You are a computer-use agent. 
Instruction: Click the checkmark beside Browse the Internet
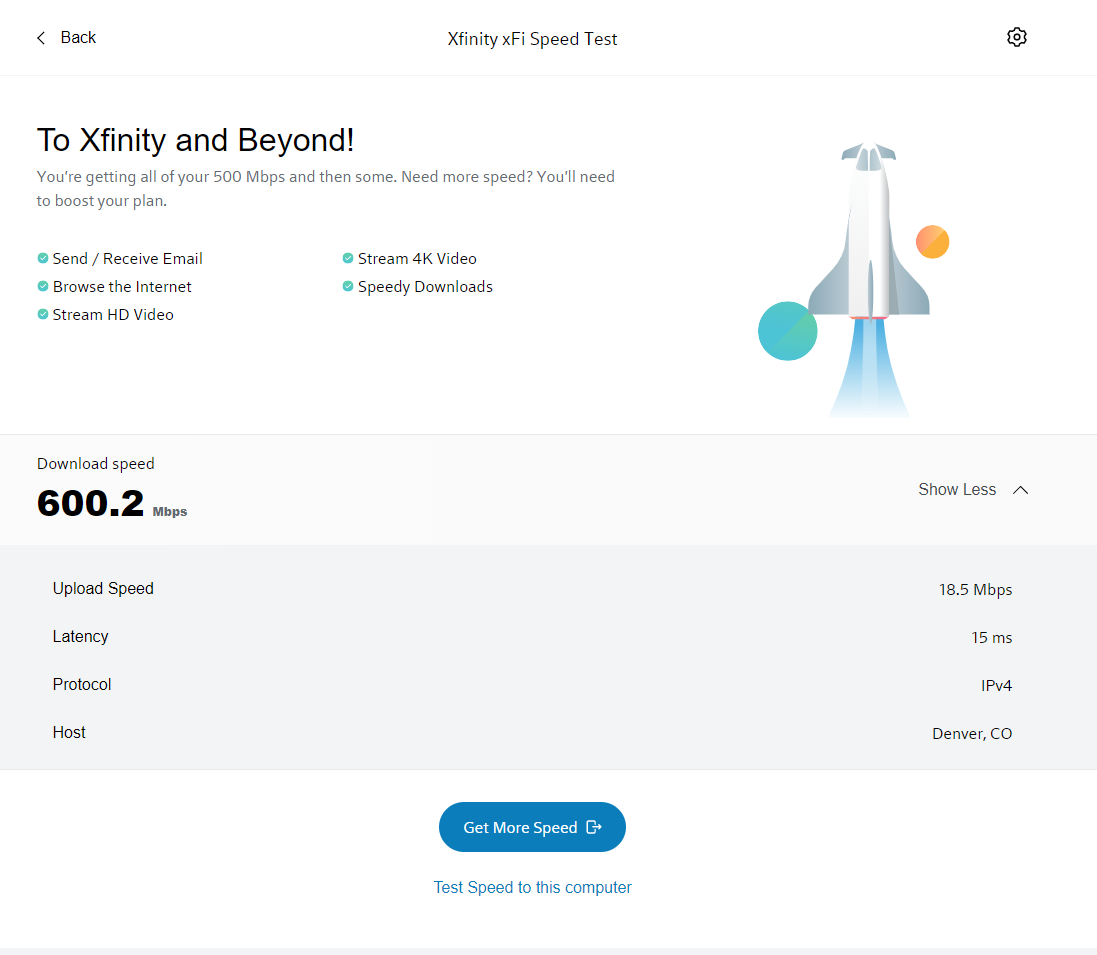[43, 286]
